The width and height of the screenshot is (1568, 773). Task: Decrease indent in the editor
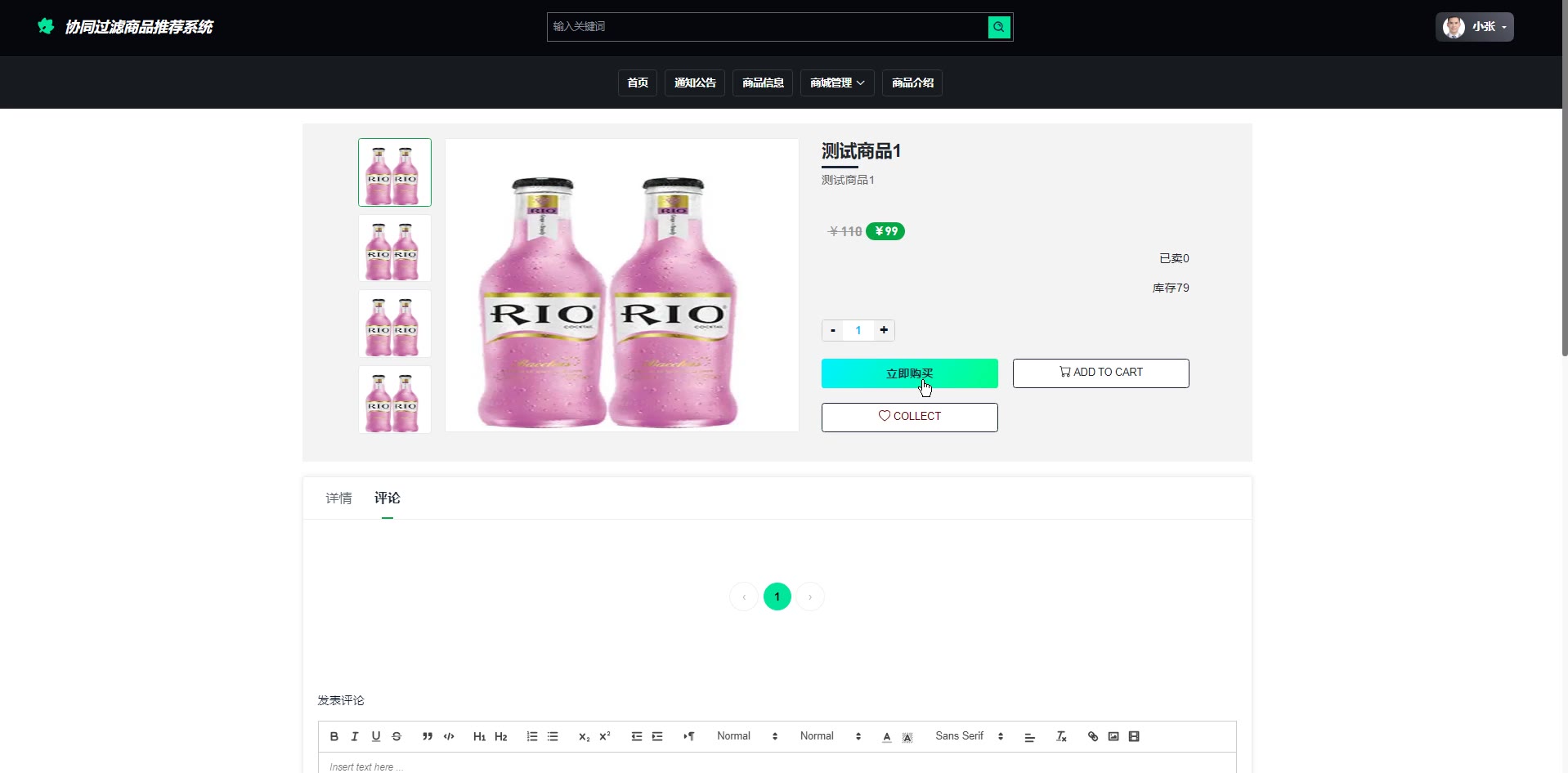click(x=637, y=736)
